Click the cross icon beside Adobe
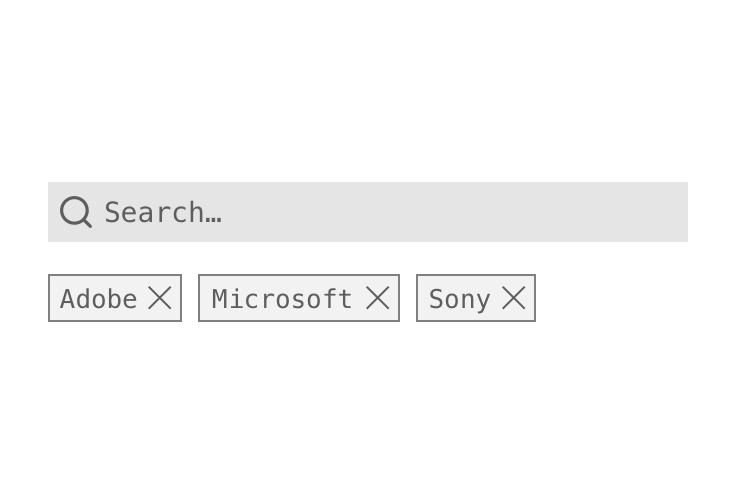The height and width of the screenshot is (500, 736). tap(160, 298)
